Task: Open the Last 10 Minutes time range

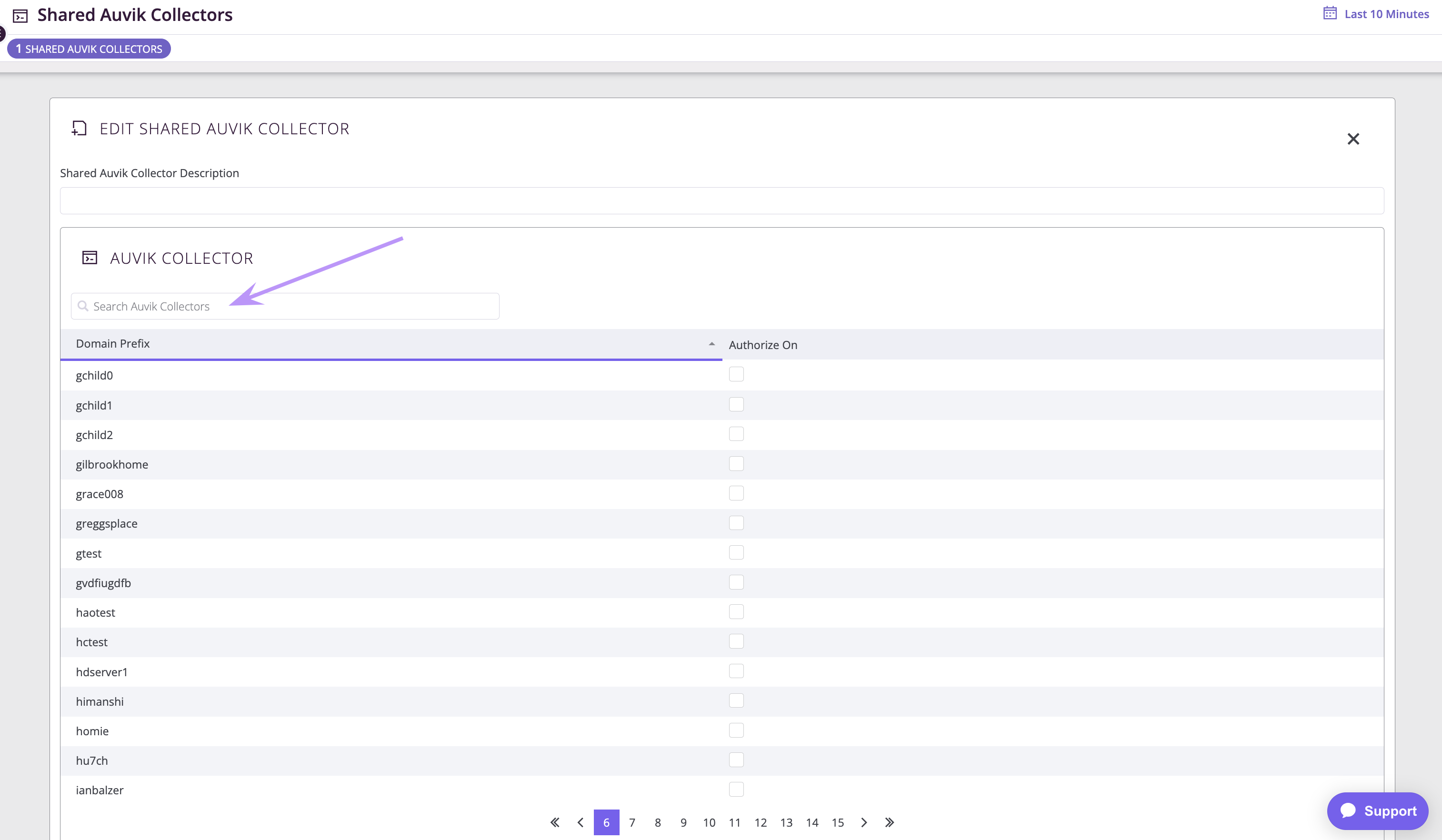Action: point(1386,14)
